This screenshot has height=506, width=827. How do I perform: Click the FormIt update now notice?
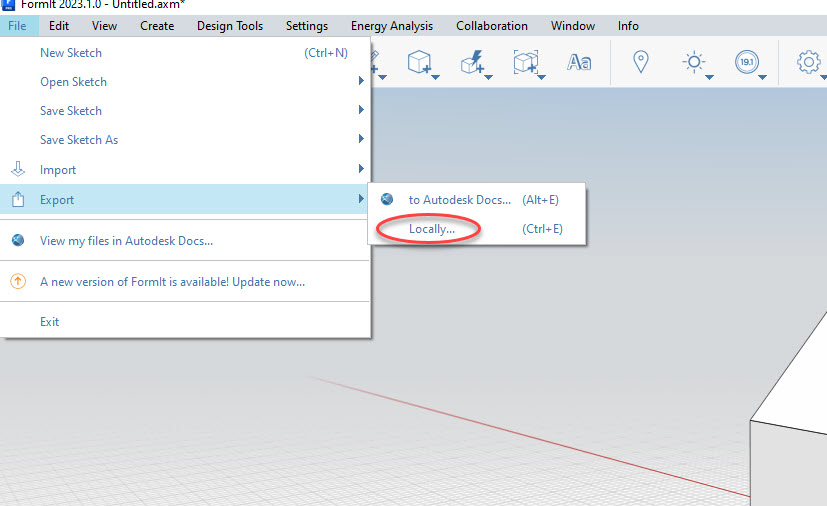[x=185, y=282]
